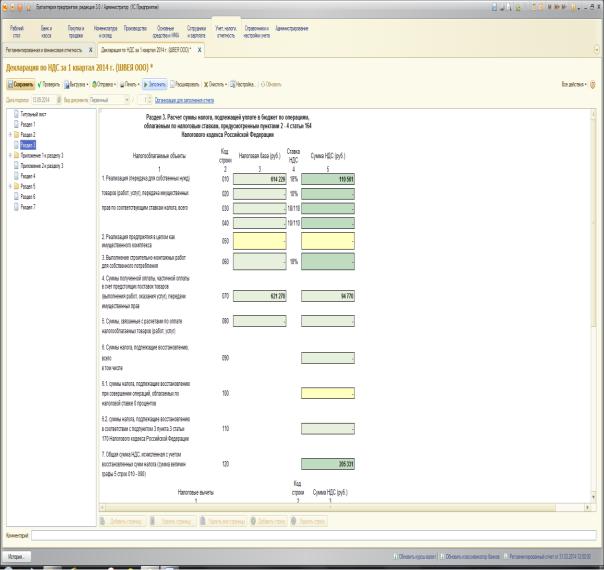Expand the Раздел 2 folder node
This screenshot has height=570, width=604.
pos(10,134)
